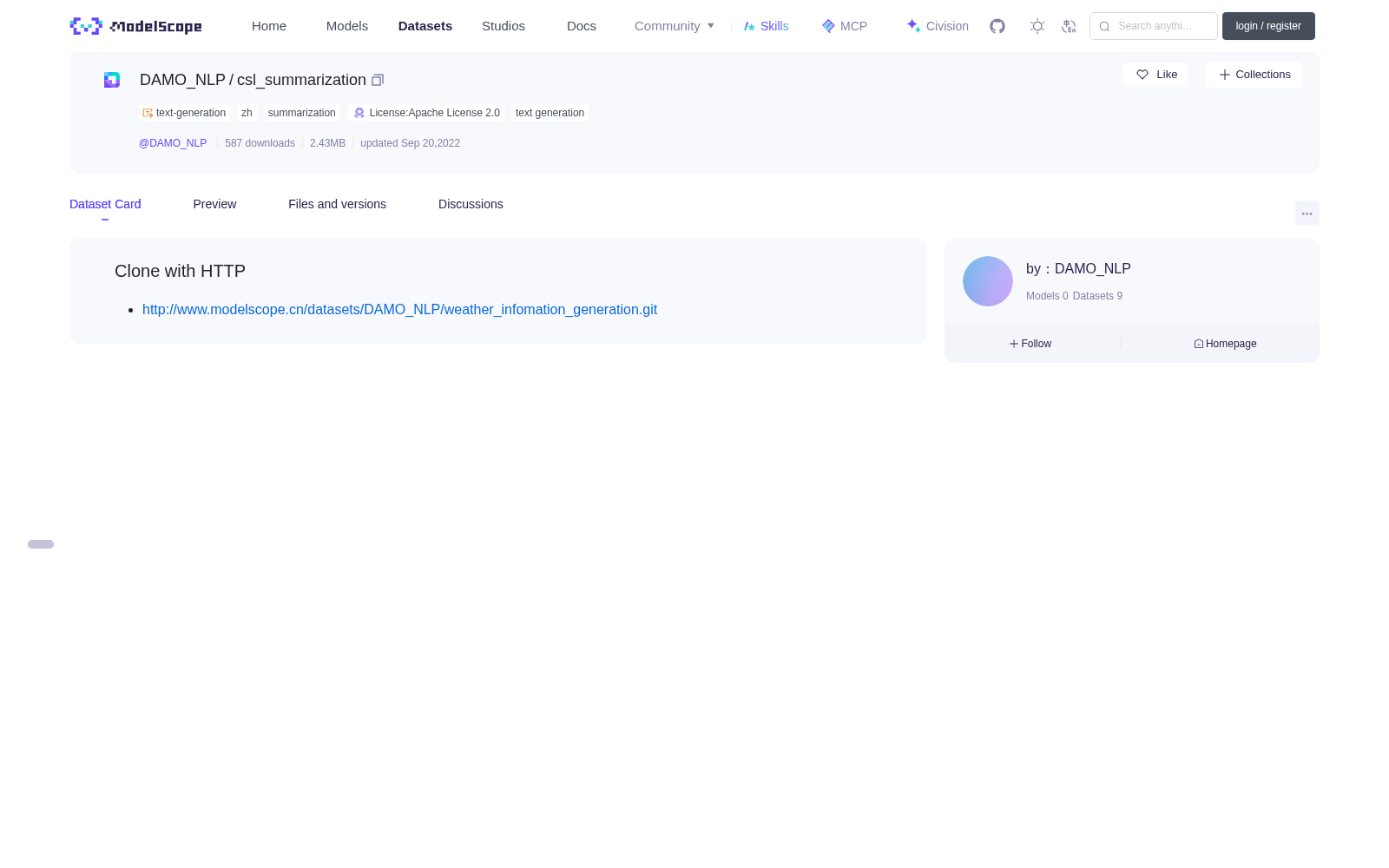
Task: Click the DAMO_NLP organization in title
Action: pyautogui.click(x=182, y=80)
